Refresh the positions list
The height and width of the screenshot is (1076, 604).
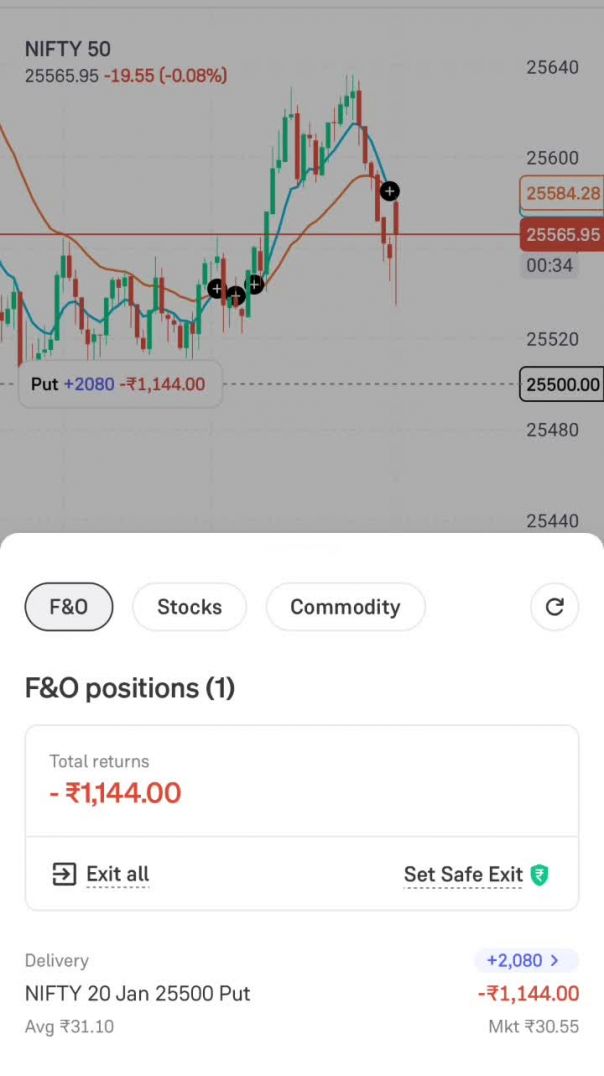[x=554, y=606]
